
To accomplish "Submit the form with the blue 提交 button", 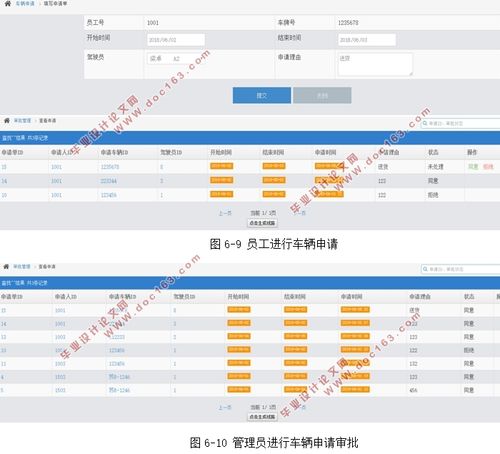I will [262, 96].
